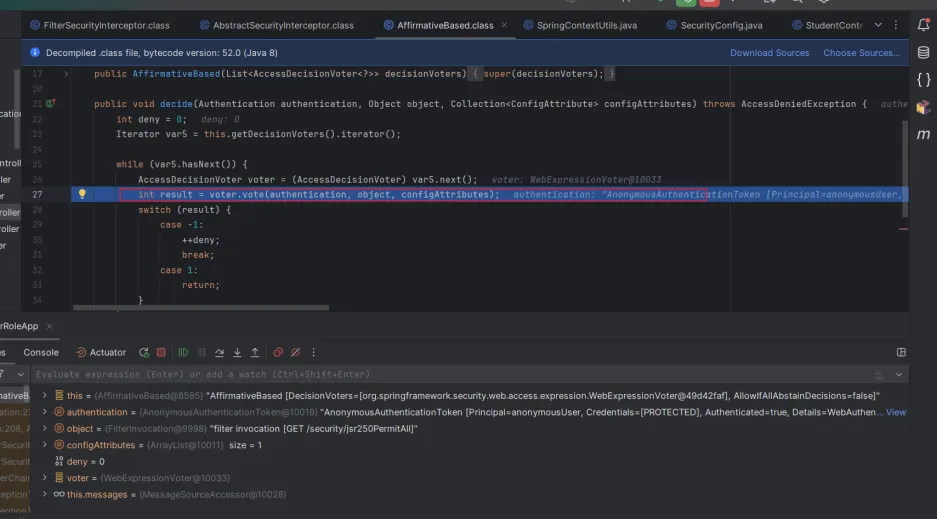Click the Download Sources link
This screenshot has height=519, width=937.
tap(769, 53)
